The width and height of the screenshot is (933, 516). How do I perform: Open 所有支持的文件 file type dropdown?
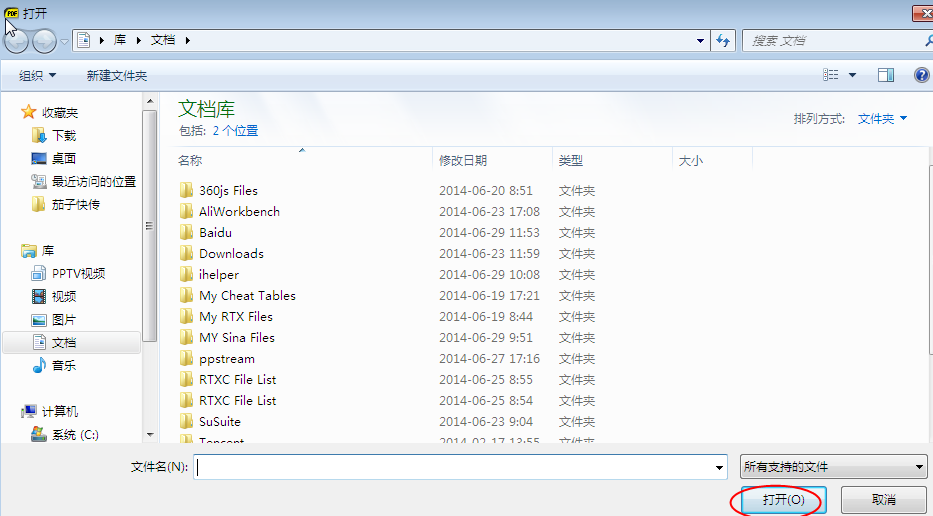pyautogui.click(x=834, y=467)
